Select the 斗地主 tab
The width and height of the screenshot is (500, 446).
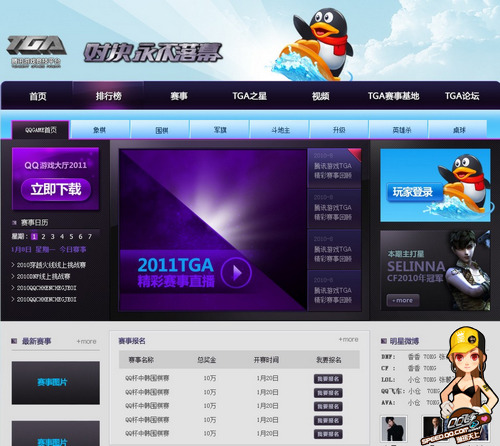280,130
